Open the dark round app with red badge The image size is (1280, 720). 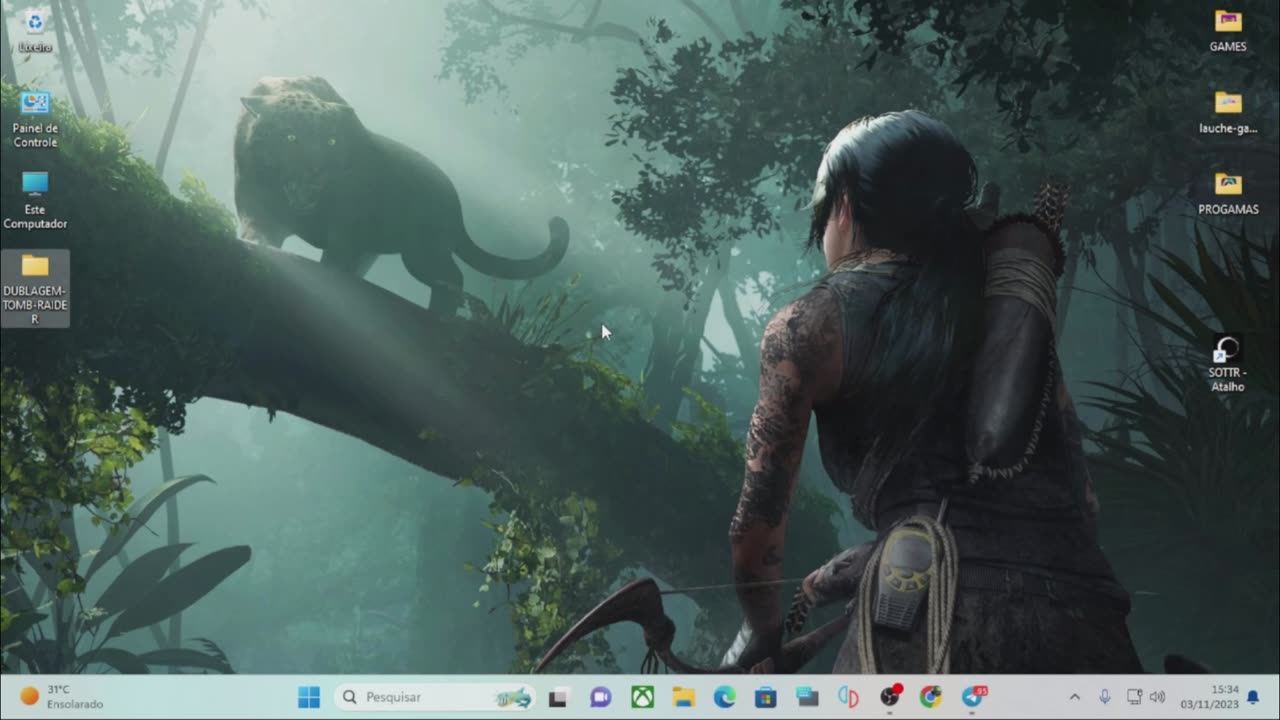(890, 697)
